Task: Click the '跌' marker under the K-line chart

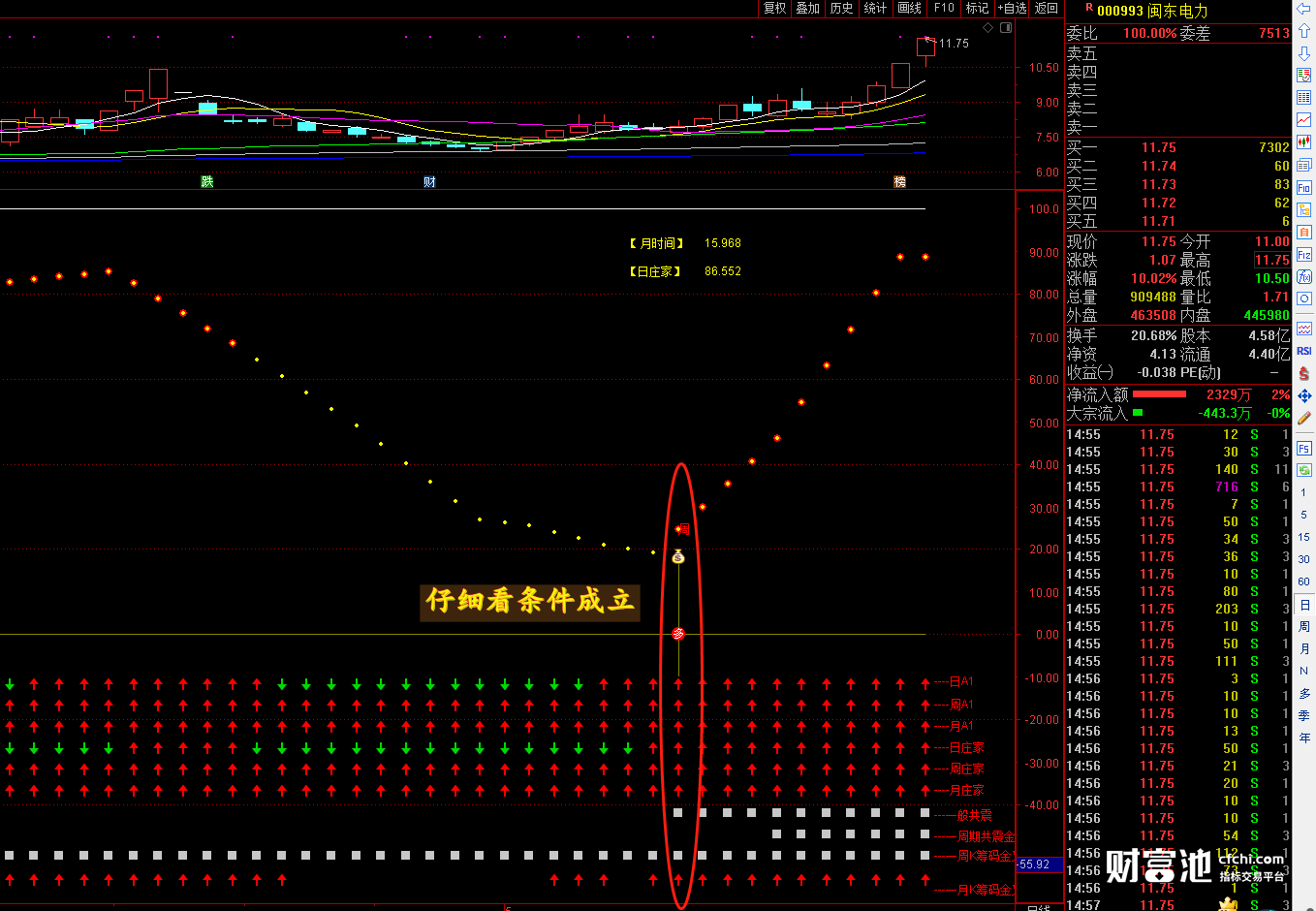Action: pyautogui.click(x=206, y=182)
